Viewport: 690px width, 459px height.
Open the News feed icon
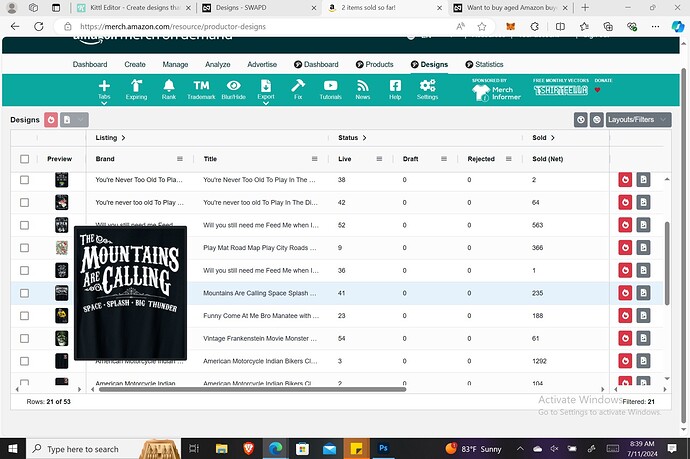[363, 89]
